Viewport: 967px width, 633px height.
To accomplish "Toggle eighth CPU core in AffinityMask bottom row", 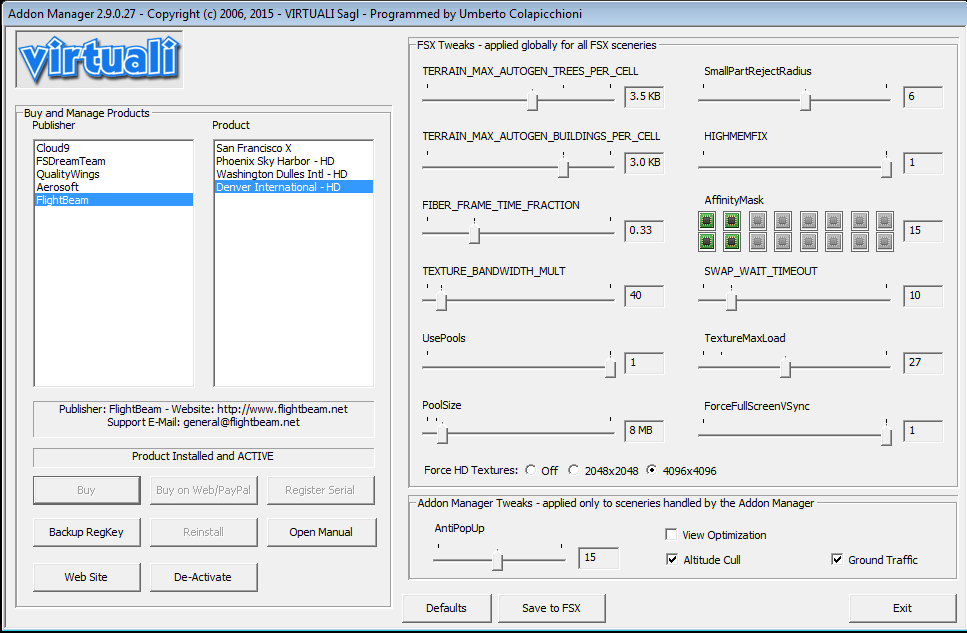I will [885, 242].
